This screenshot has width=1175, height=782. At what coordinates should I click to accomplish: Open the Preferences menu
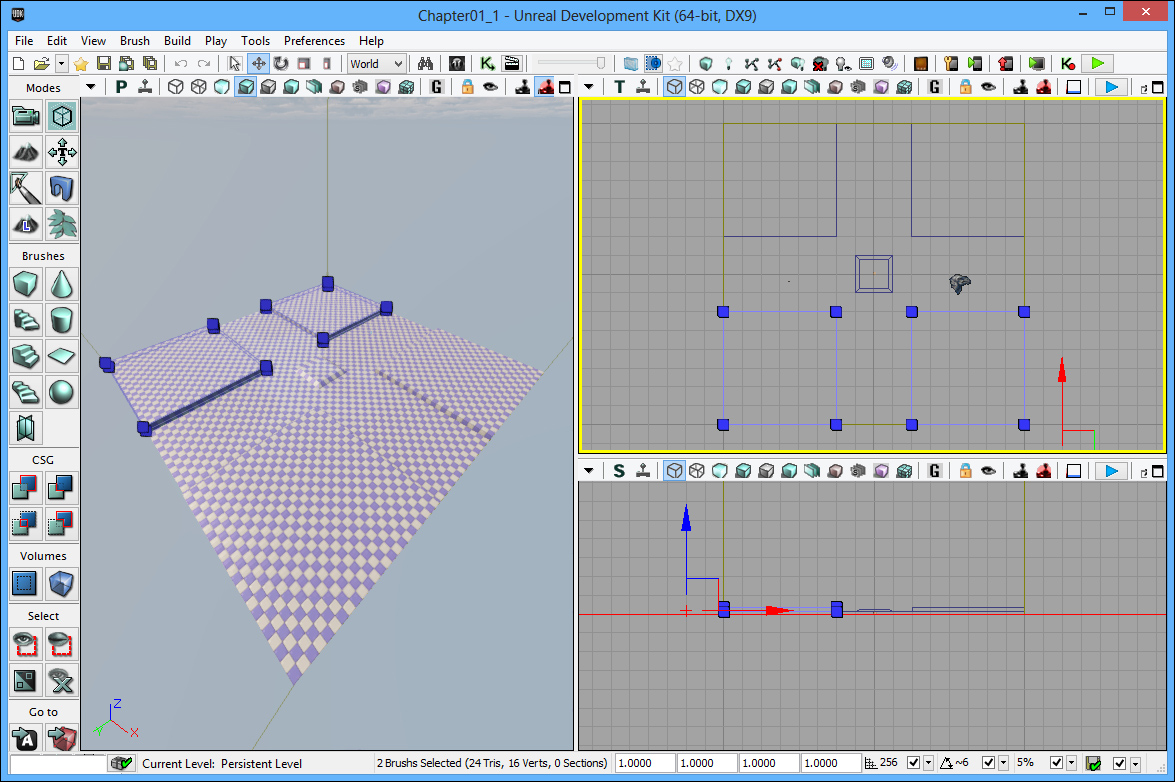[314, 41]
